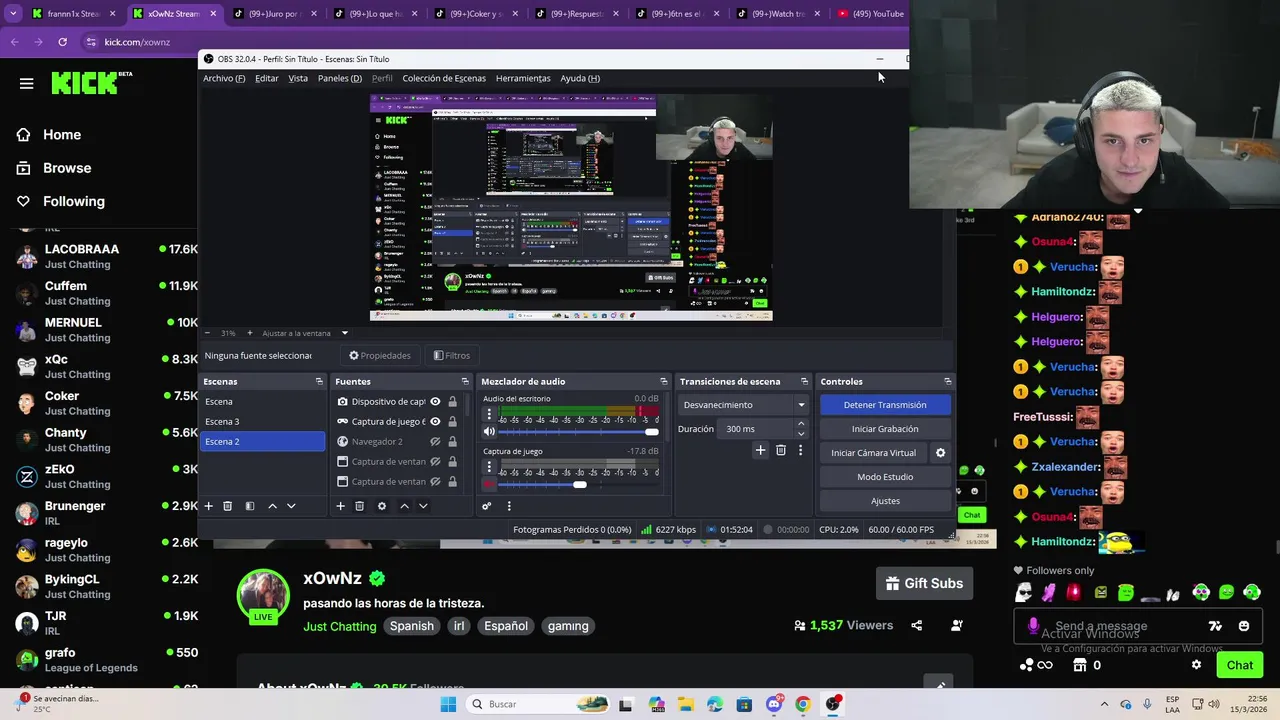Unmute Captura de juego audio speaker

[489, 484]
